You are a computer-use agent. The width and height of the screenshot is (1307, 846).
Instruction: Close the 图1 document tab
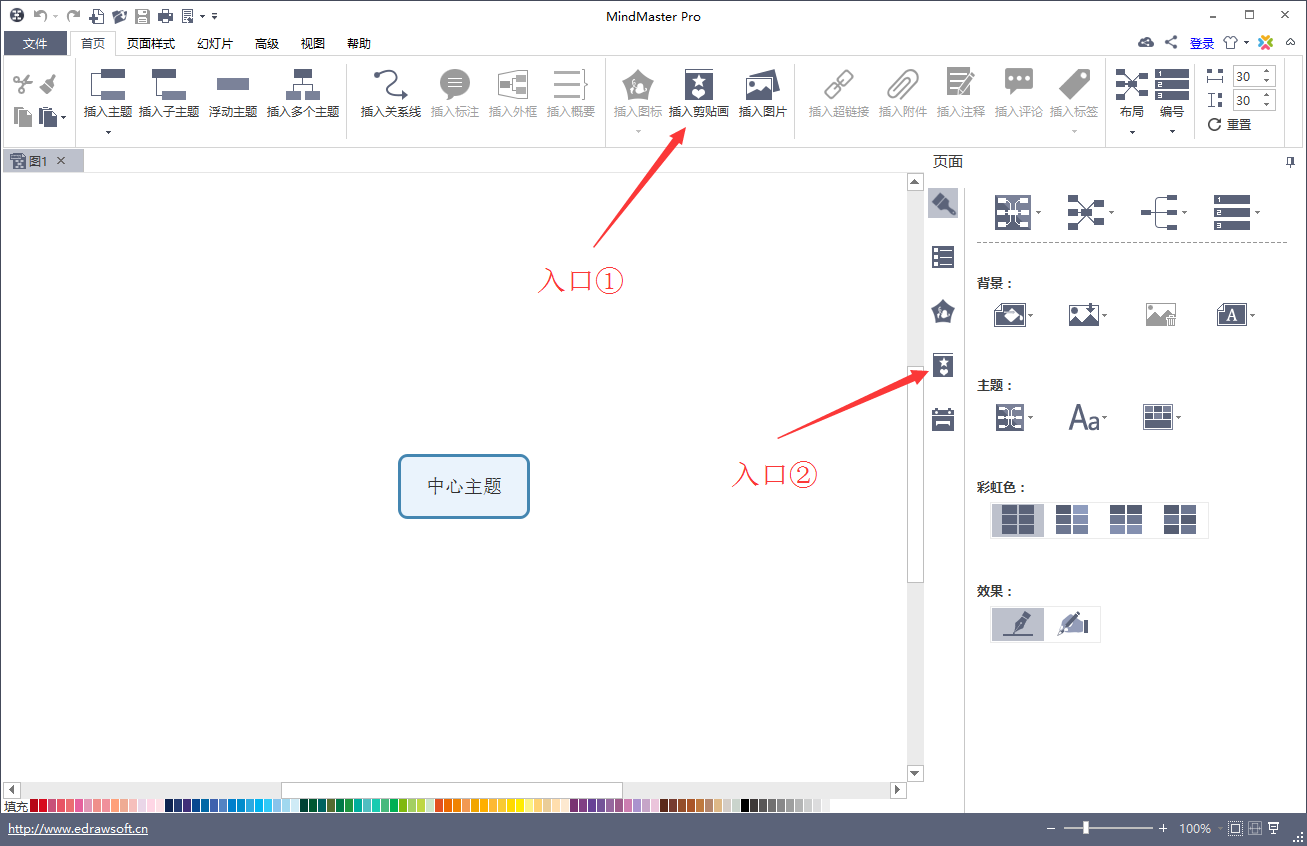pos(61,161)
